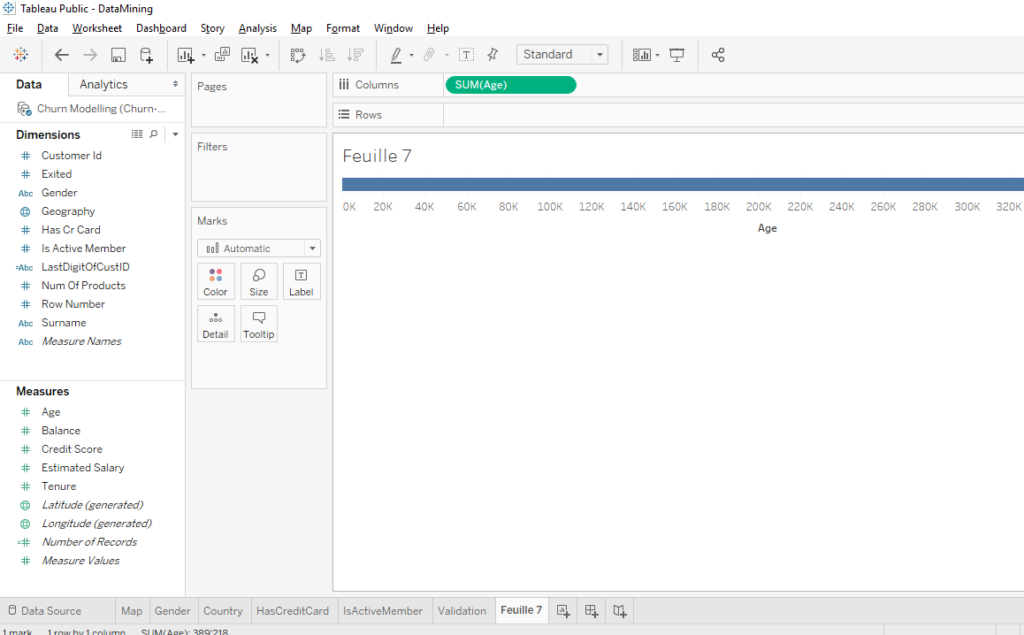Image resolution: width=1024 pixels, height=635 pixels.
Task: Sort descending with the toolbar icon
Action: coord(356,55)
